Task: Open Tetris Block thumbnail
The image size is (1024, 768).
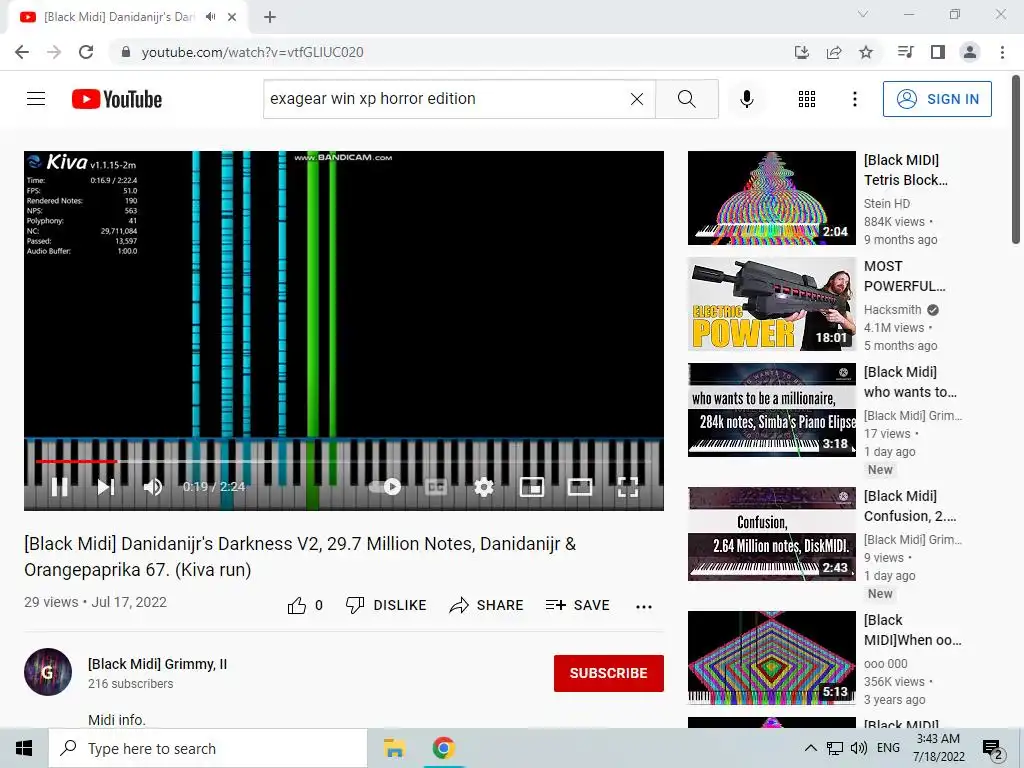Action: [x=771, y=198]
